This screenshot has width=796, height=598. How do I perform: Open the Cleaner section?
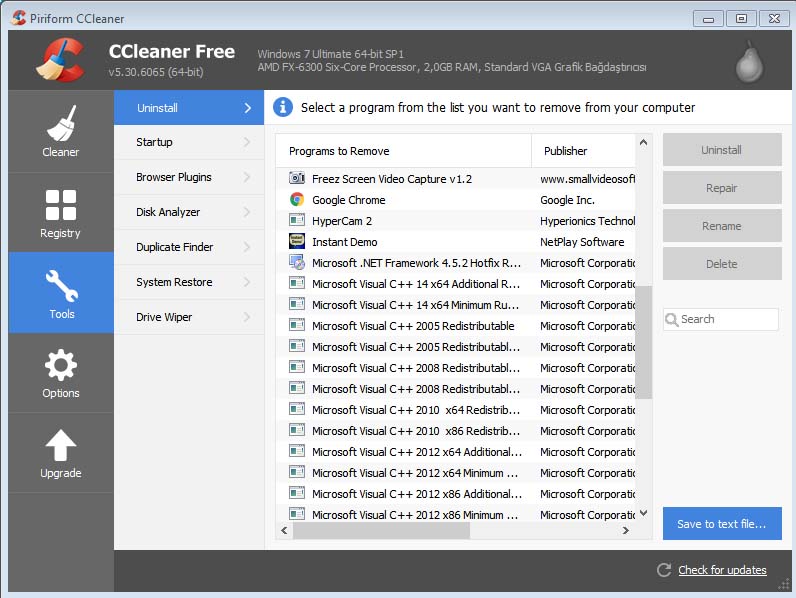60,131
